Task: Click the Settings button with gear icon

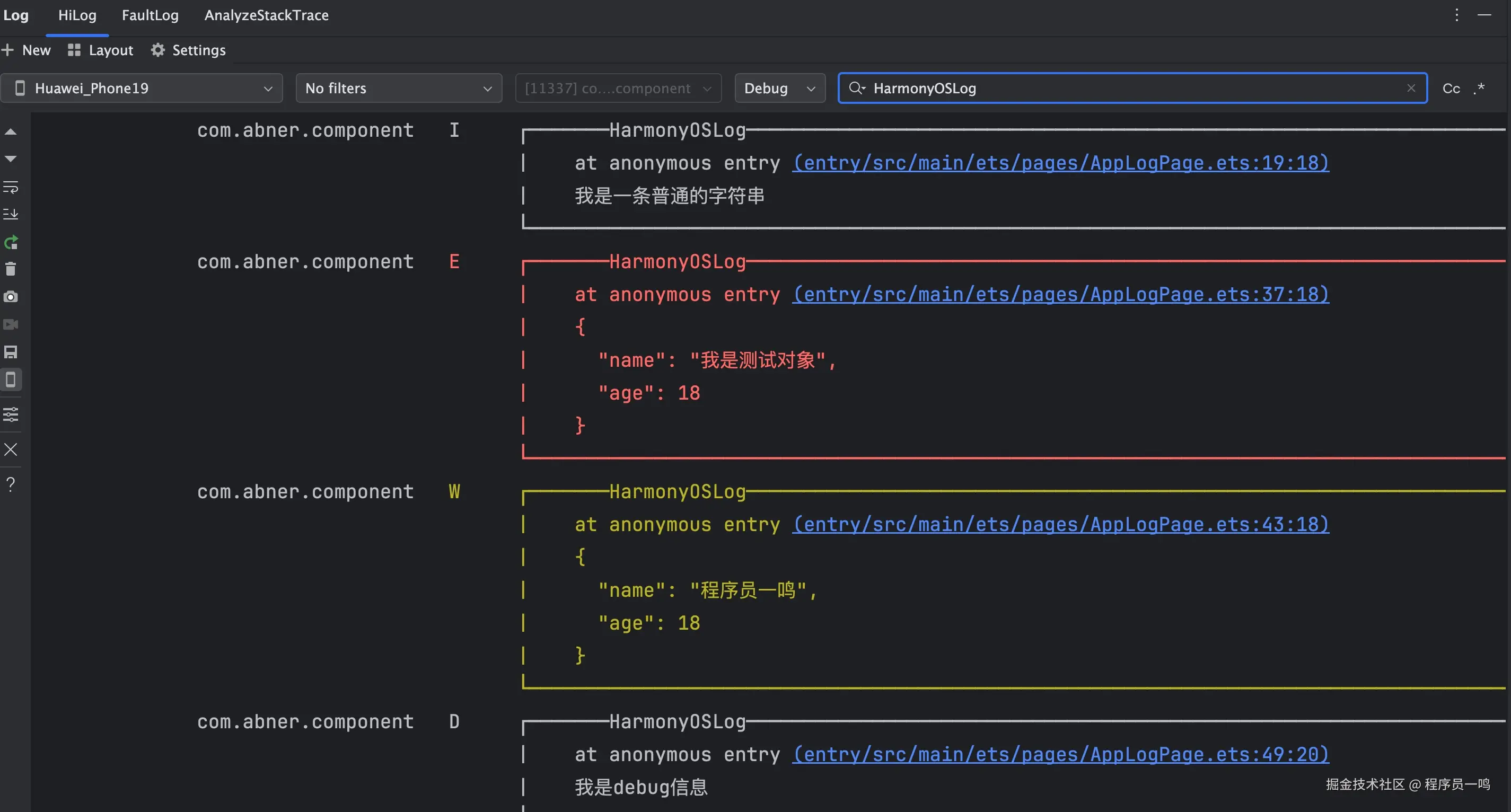Action: 188,50
